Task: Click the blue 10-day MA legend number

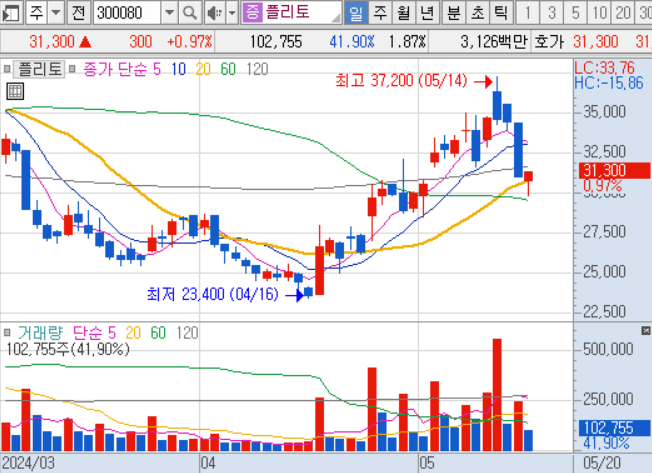Action: point(179,69)
